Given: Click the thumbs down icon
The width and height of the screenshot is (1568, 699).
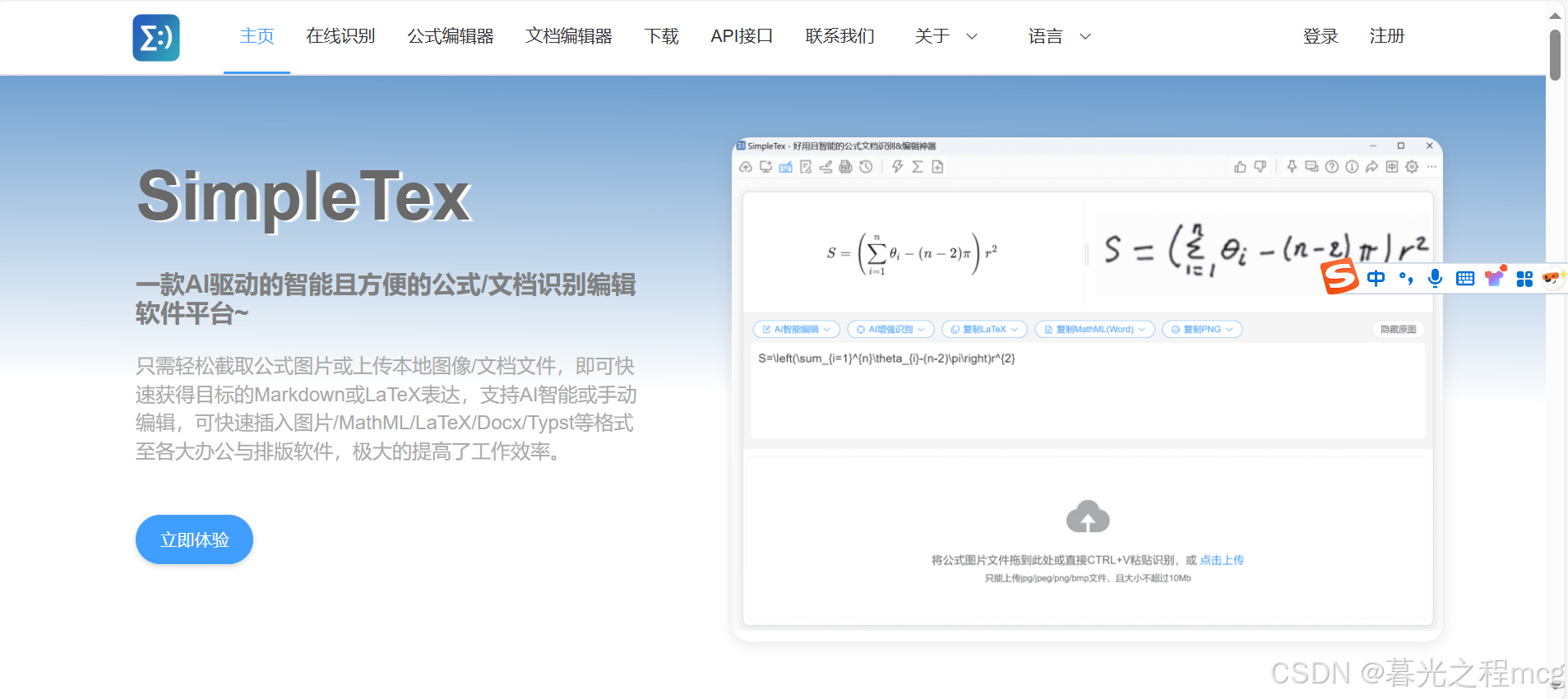Looking at the screenshot, I should tap(1260, 167).
